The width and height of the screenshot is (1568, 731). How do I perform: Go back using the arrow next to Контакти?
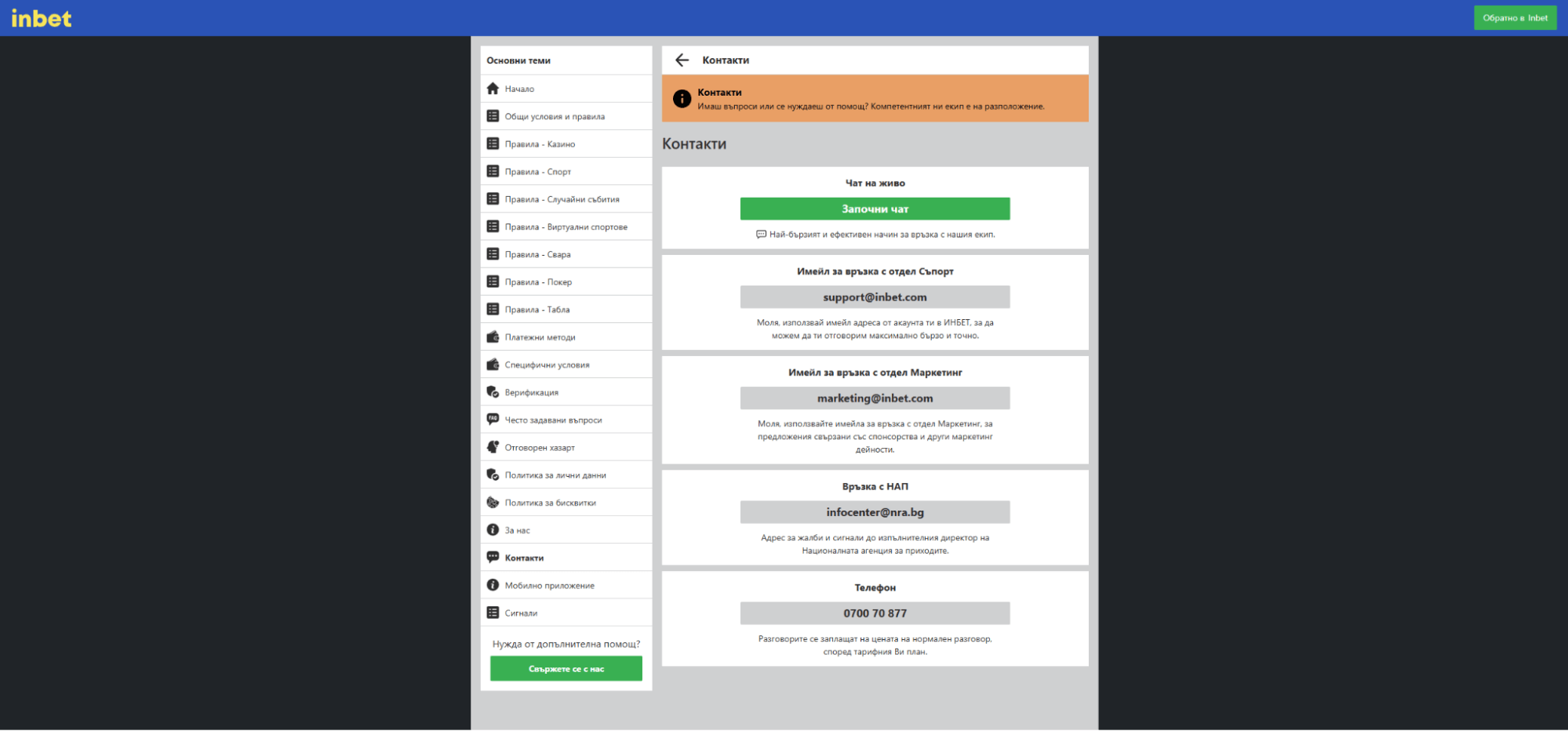tap(682, 60)
